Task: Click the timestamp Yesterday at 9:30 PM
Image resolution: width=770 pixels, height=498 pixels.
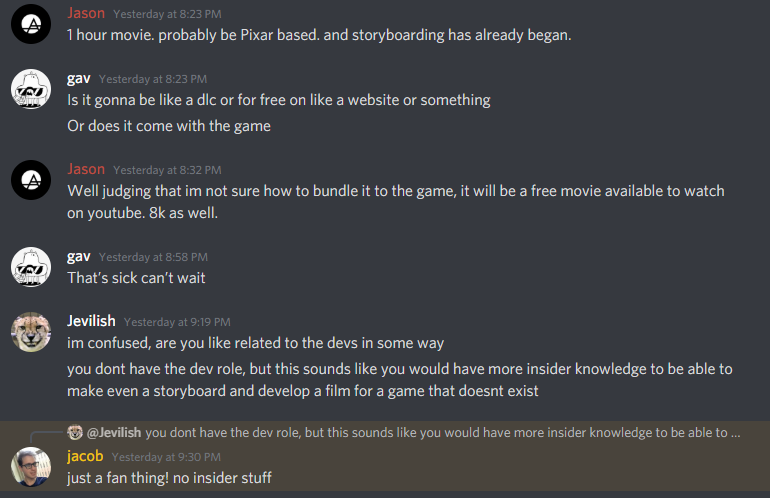Action: click(166, 457)
